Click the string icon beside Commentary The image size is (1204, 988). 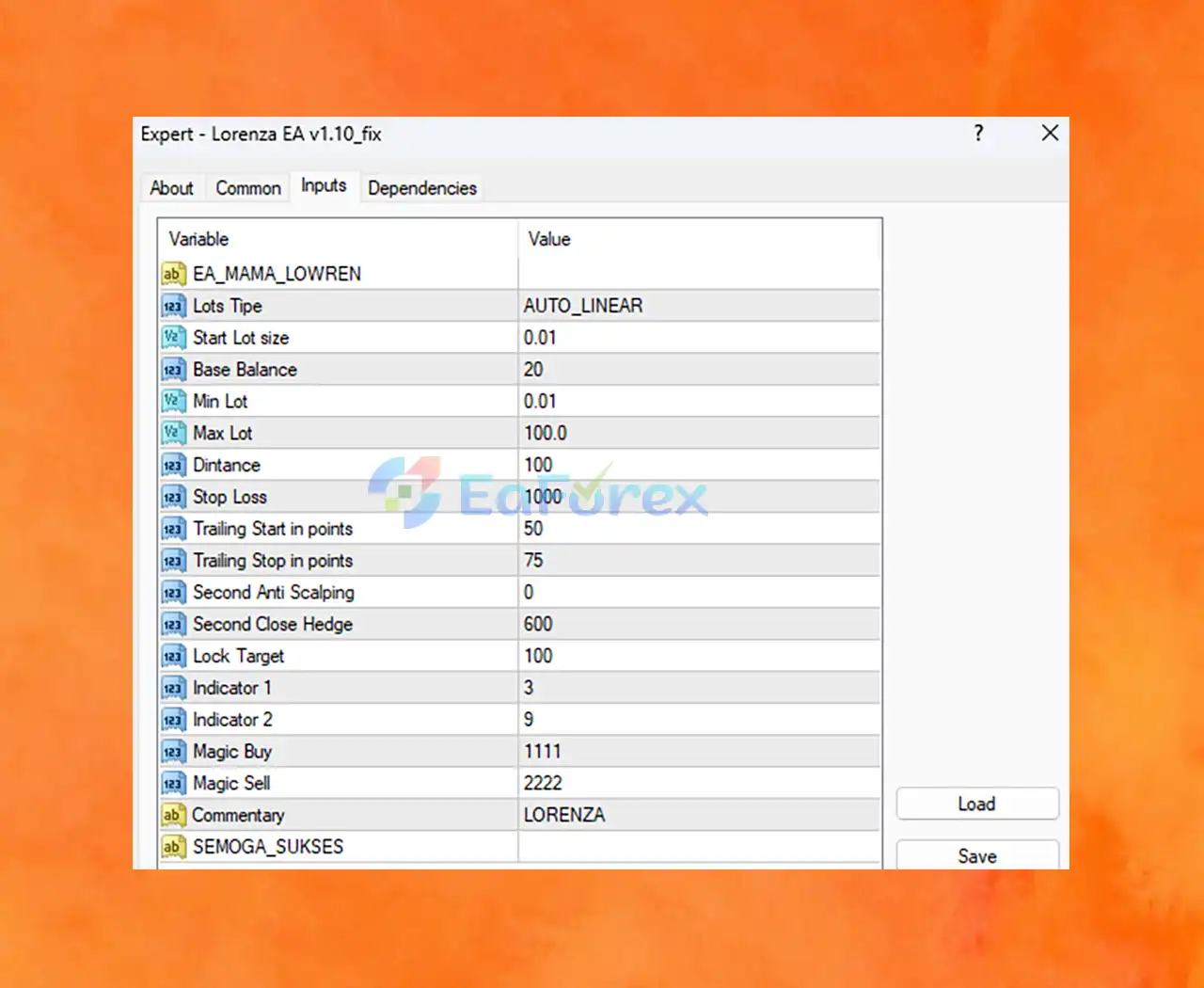(x=172, y=815)
